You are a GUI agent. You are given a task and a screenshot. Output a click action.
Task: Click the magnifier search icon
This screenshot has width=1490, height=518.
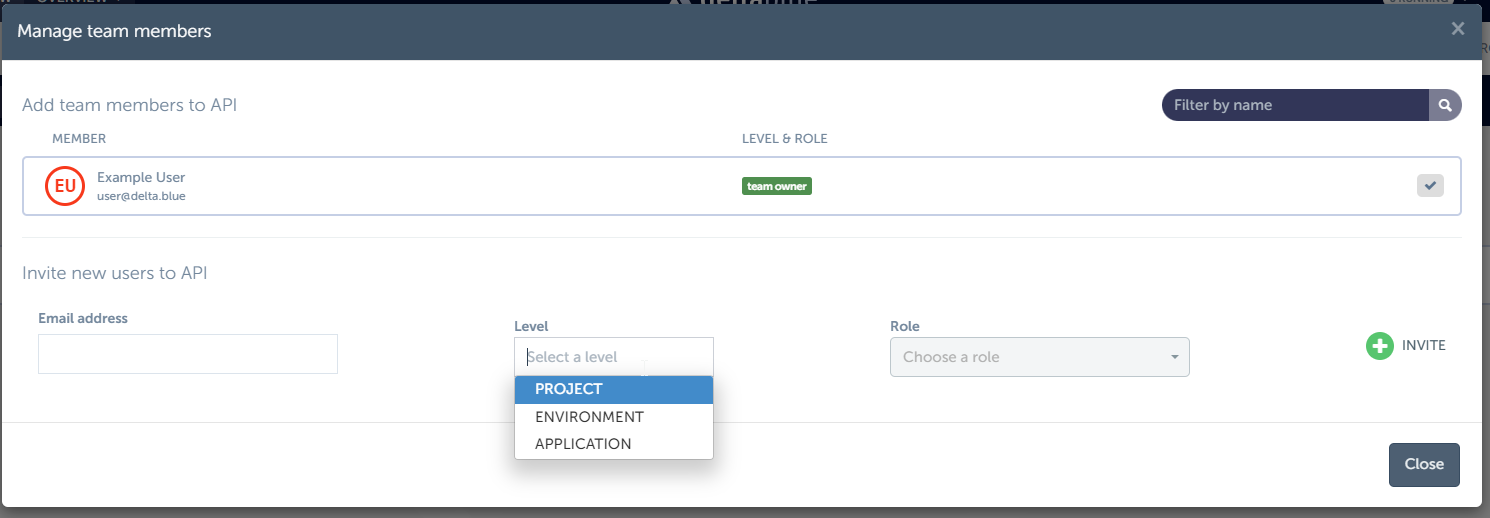click(x=1444, y=105)
